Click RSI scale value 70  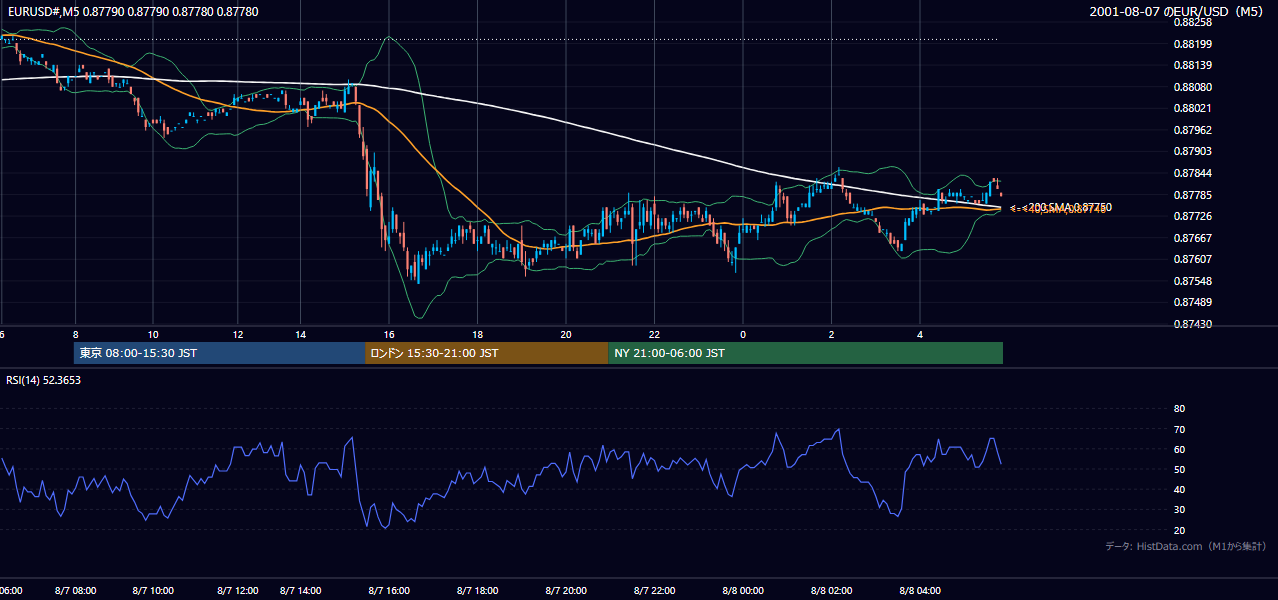click(1179, 429)
